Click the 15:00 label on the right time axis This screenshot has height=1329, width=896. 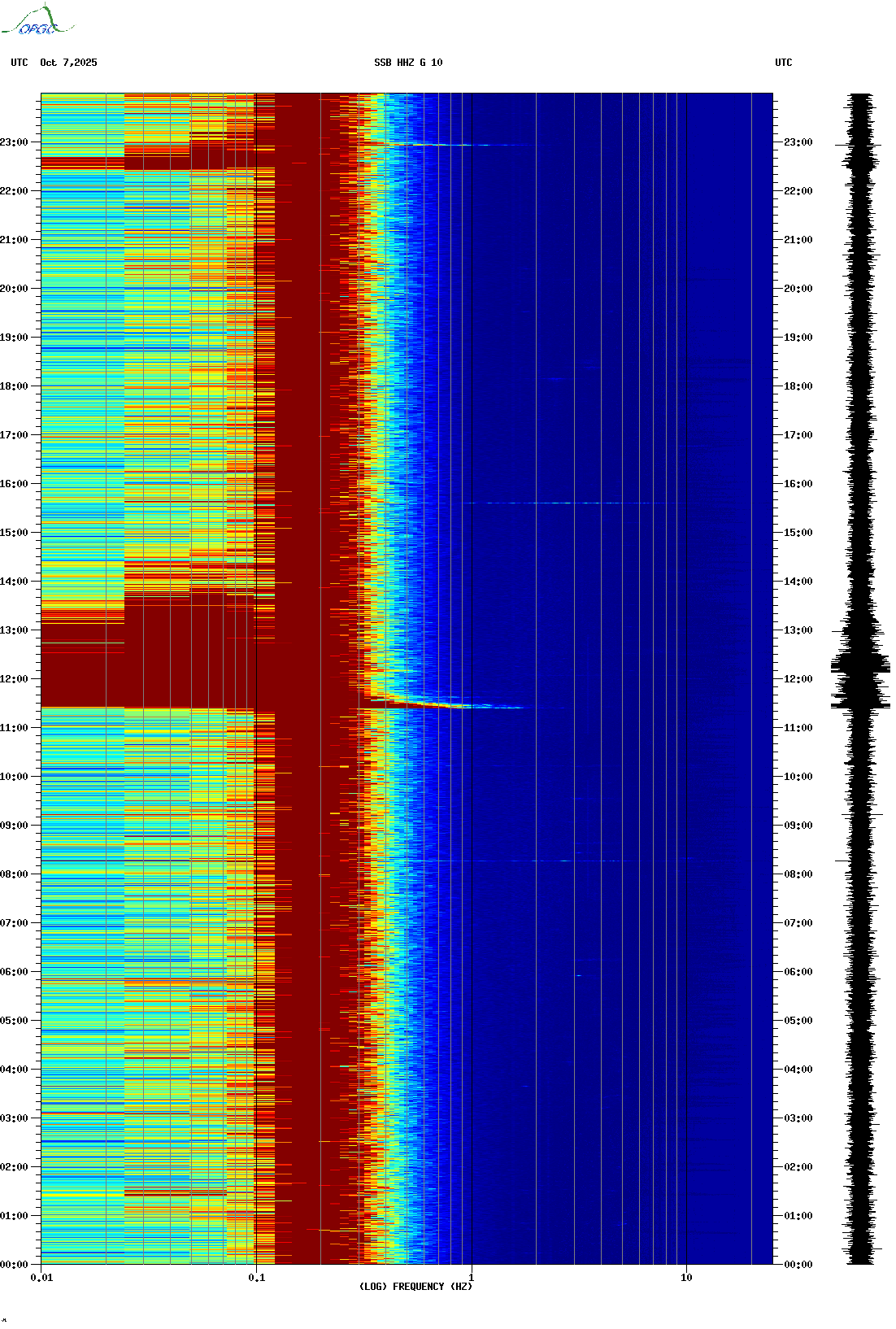pyautogui.click(x=798, y=533)
